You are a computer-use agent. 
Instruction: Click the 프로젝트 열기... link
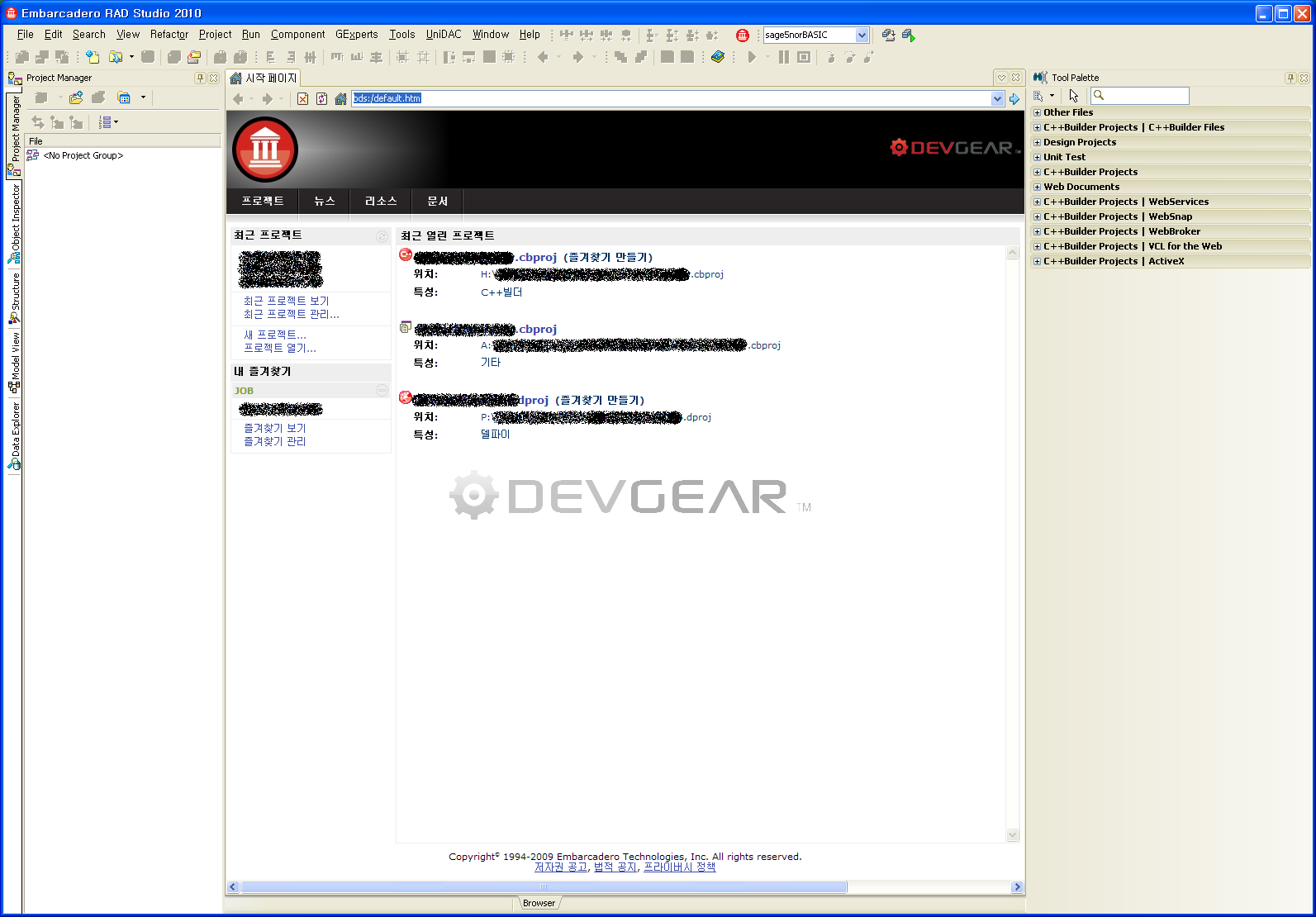click(x=279, y=348)
